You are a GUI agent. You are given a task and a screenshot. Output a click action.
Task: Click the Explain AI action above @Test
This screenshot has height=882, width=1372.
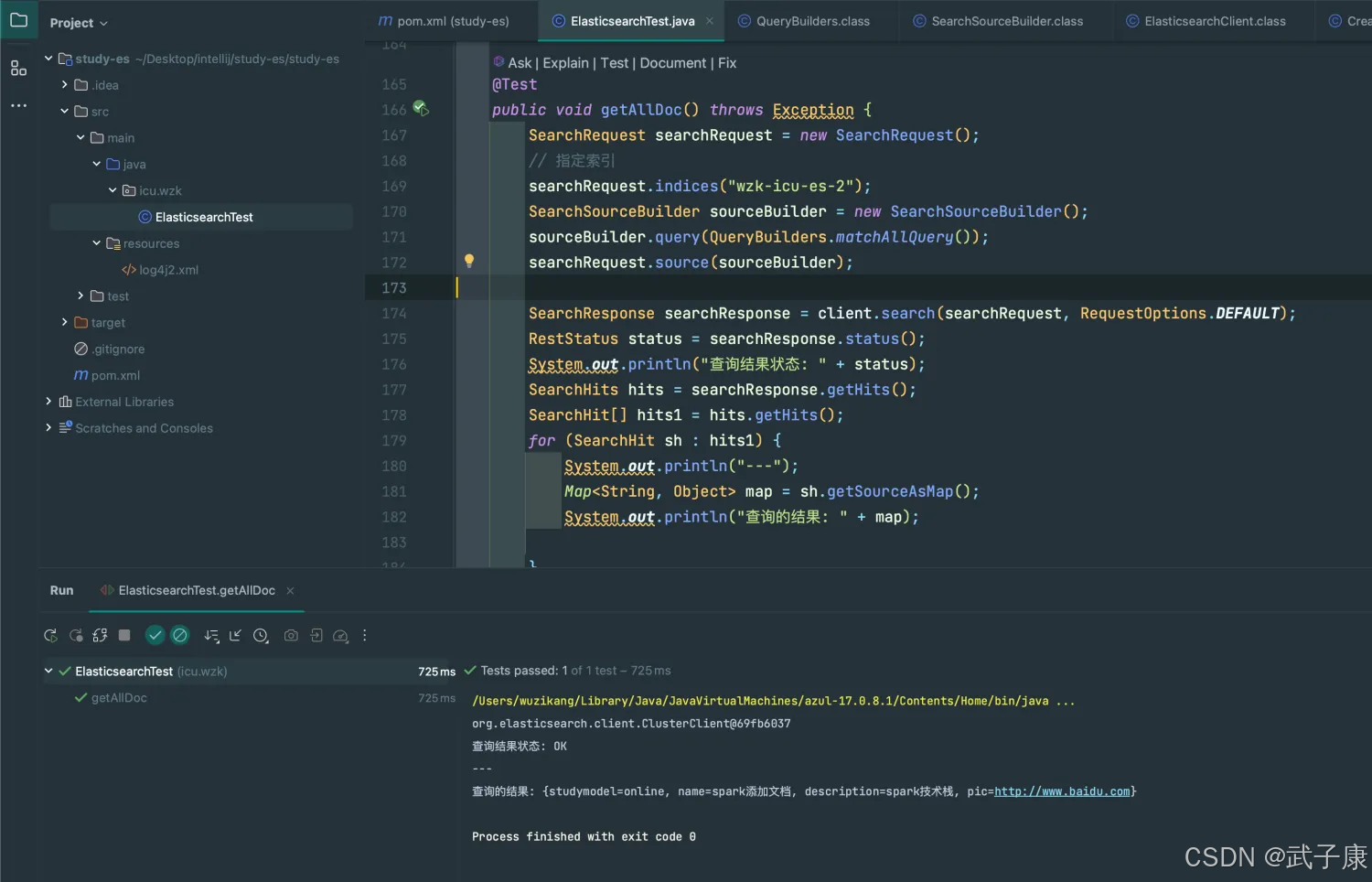[565, 63]
